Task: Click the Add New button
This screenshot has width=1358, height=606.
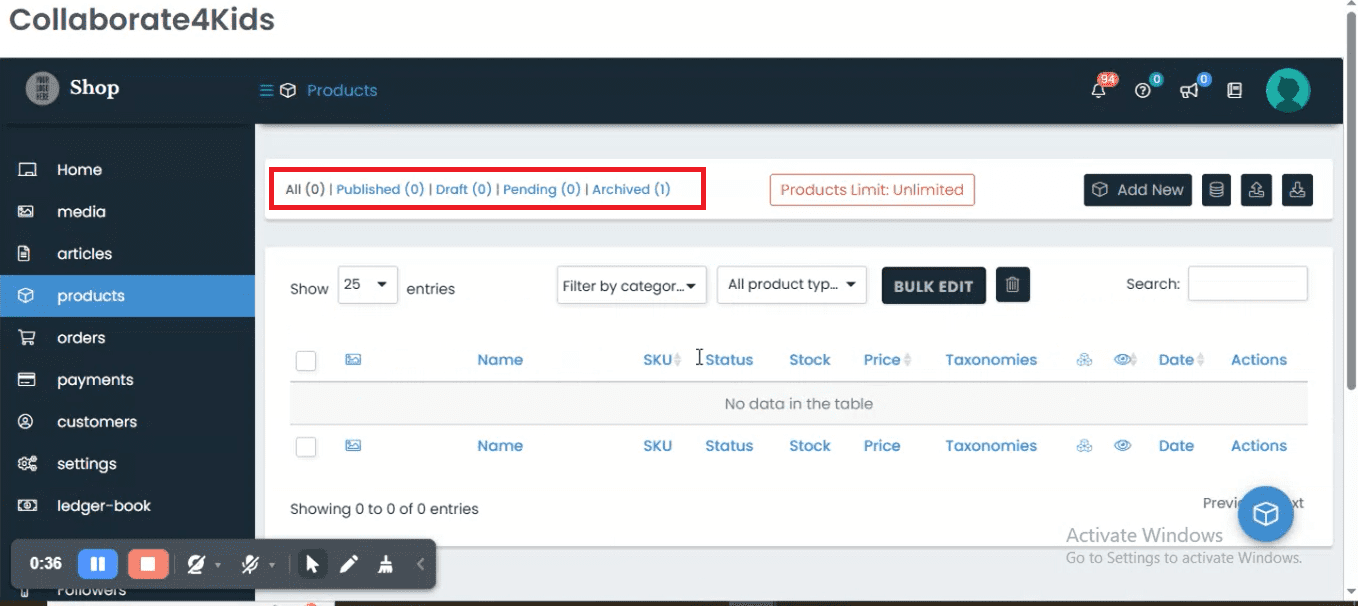Action: [1137, 189]
